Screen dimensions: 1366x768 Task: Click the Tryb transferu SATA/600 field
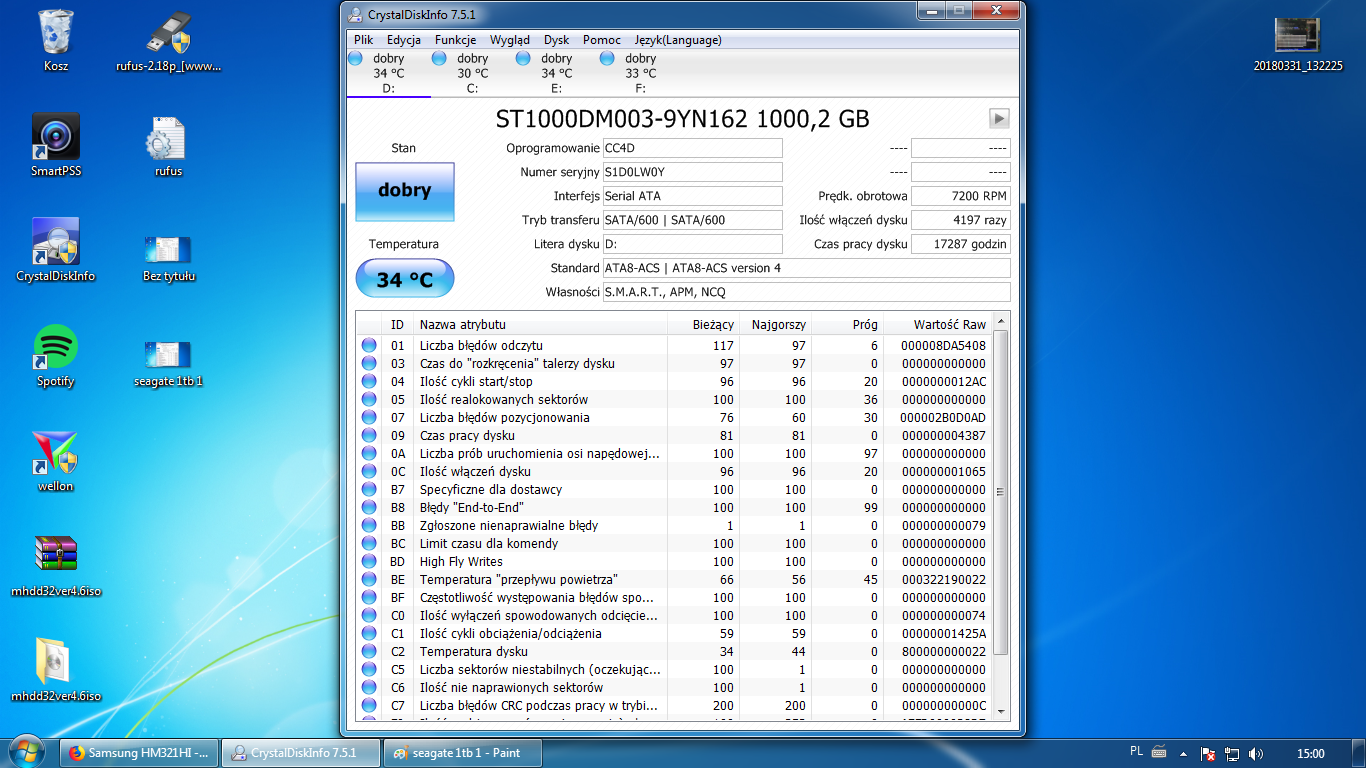(x=693, y=220)
